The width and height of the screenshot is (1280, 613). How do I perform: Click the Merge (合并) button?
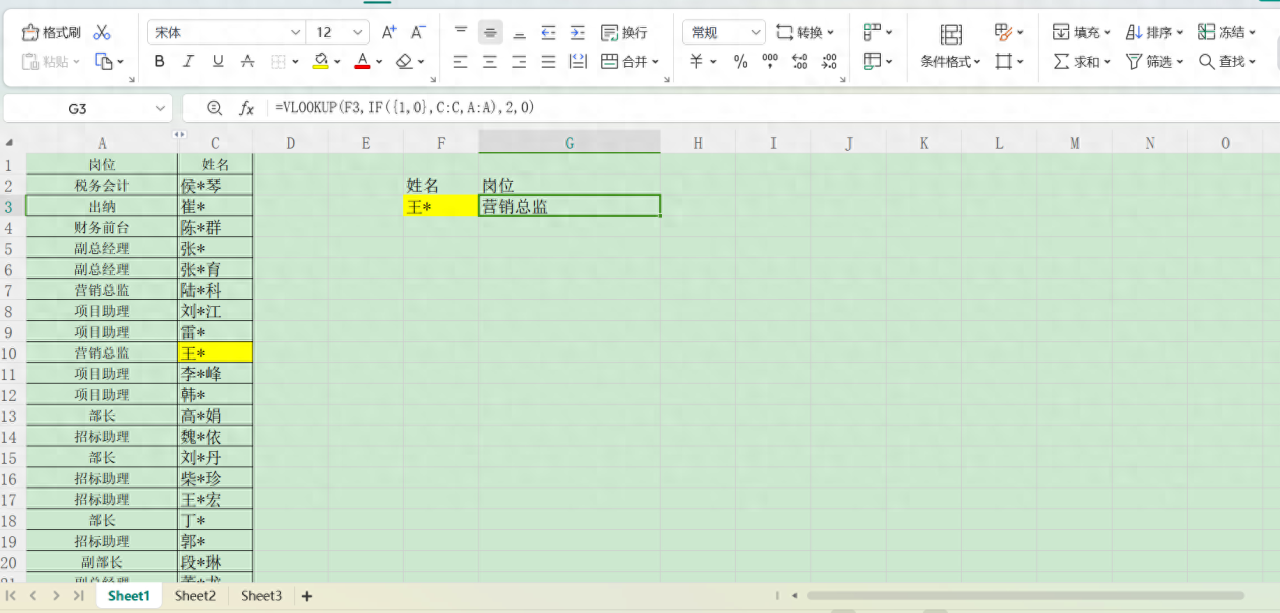coord(630,61)
